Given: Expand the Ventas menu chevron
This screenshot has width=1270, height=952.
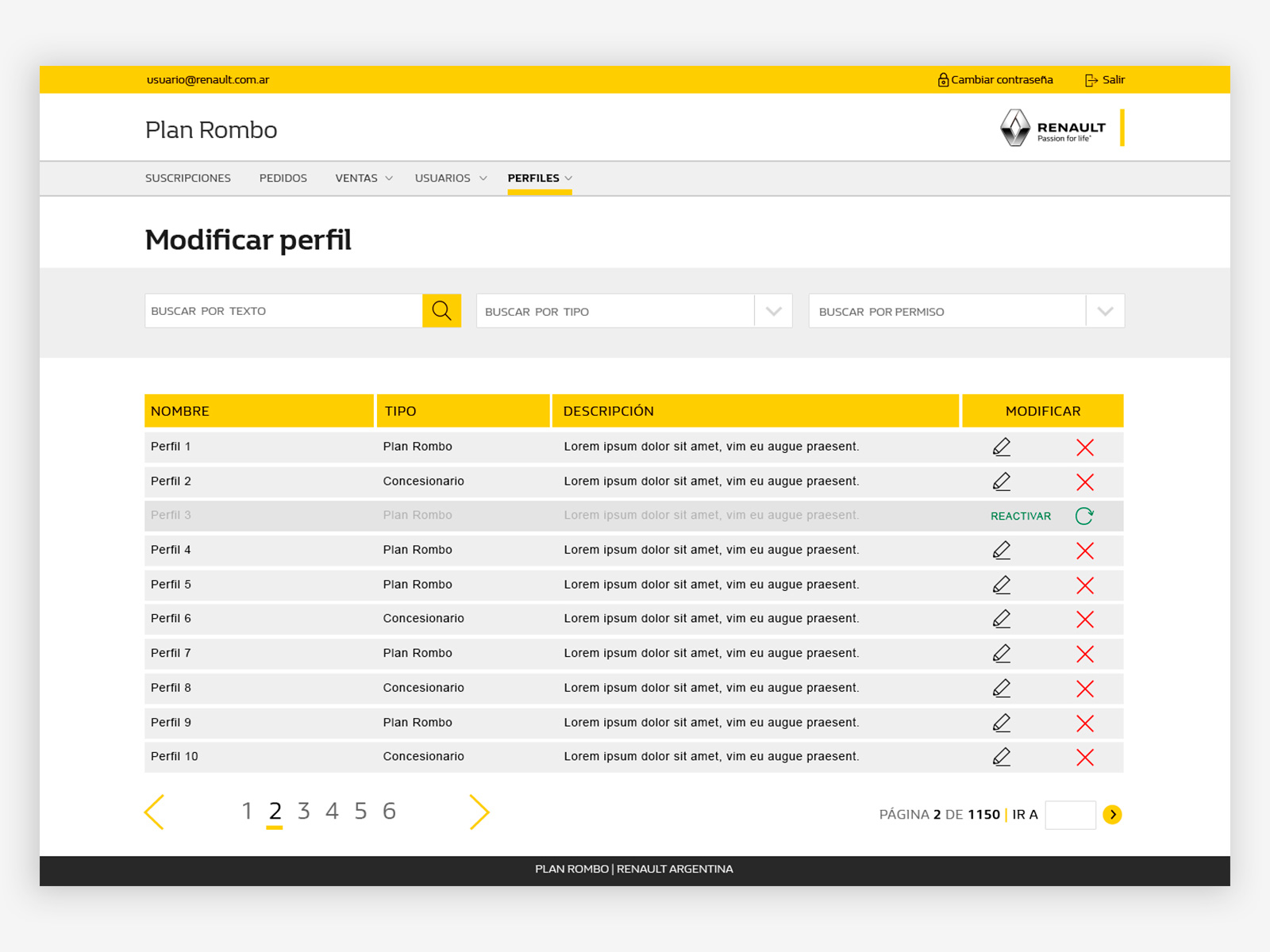Looking at the screenshot, I should point(389,178).
